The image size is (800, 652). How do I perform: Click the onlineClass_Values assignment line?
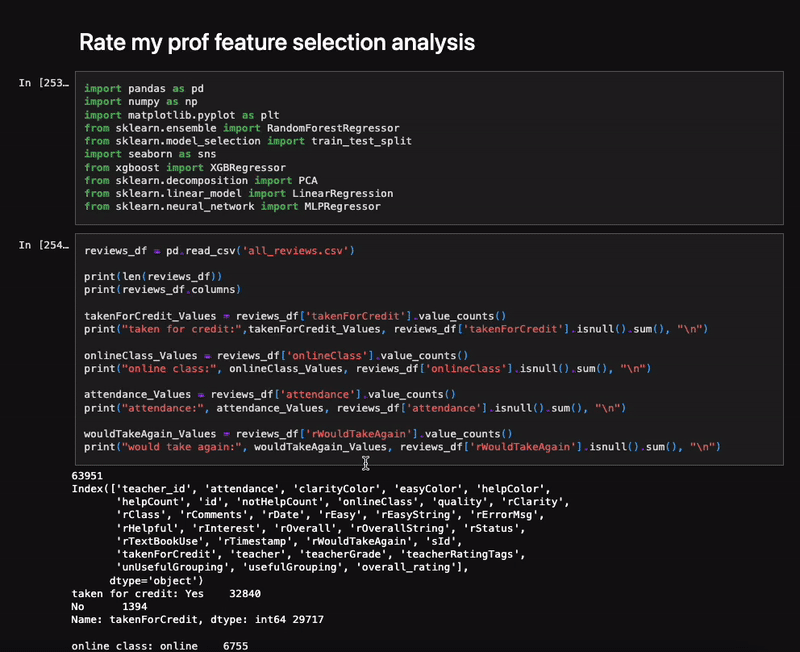276,355
